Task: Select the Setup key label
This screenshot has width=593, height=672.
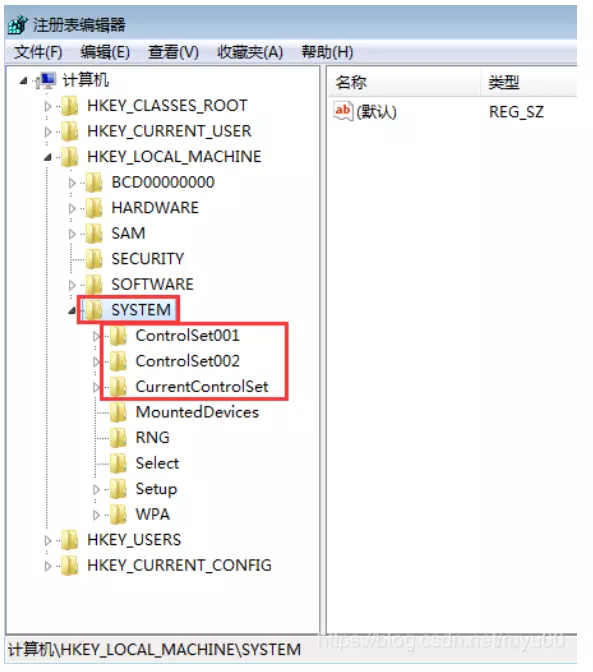Action: 156,489
